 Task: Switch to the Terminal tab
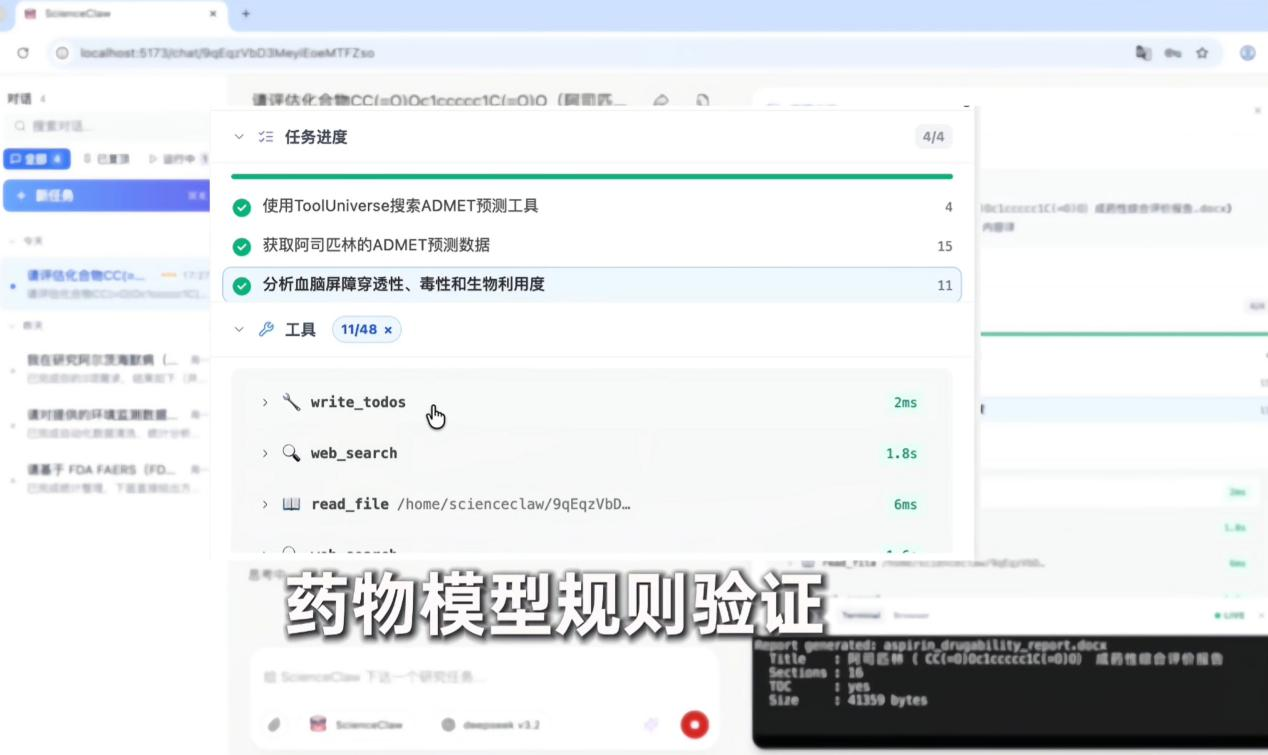point(860,615)
